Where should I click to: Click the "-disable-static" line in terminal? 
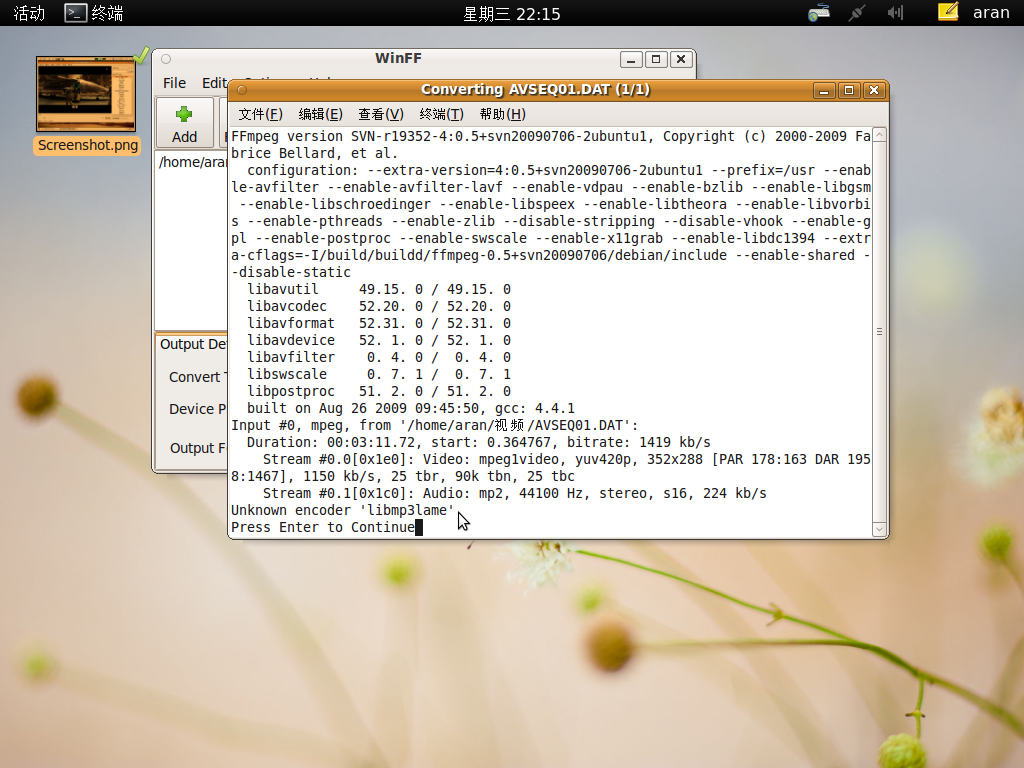point(291,272)
